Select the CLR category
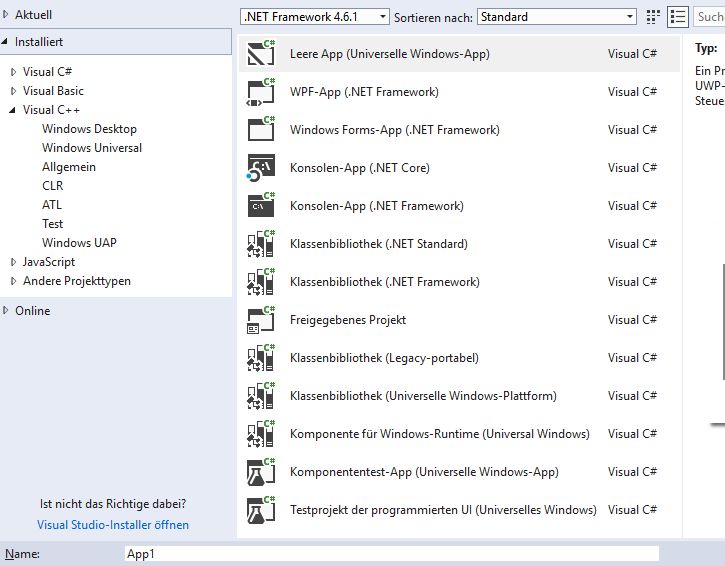Image resolution: width=725 pixels, height=566 pixels. 52,186
